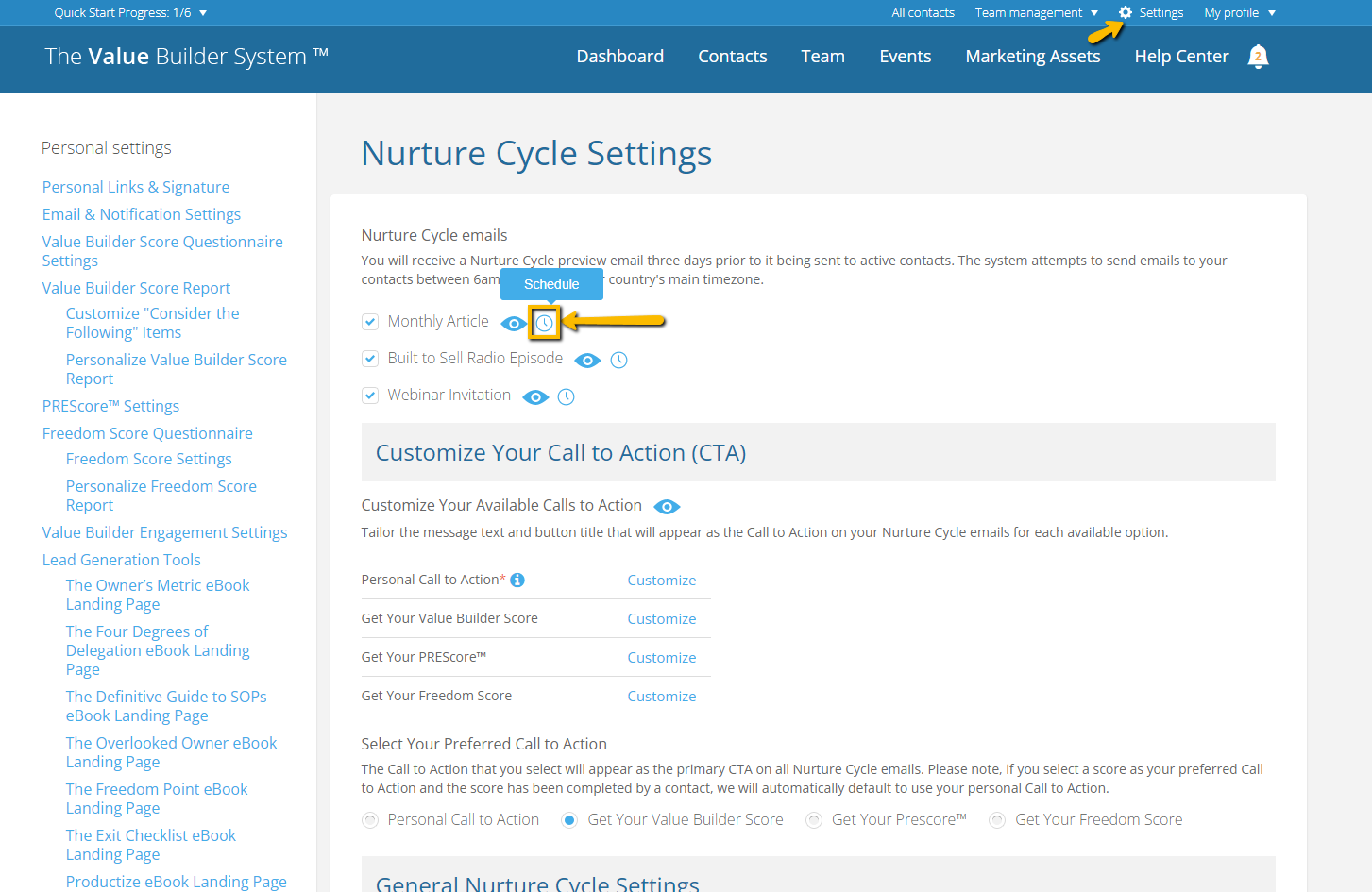Open Freedom Score Questionnaire settings

point(147,432)
